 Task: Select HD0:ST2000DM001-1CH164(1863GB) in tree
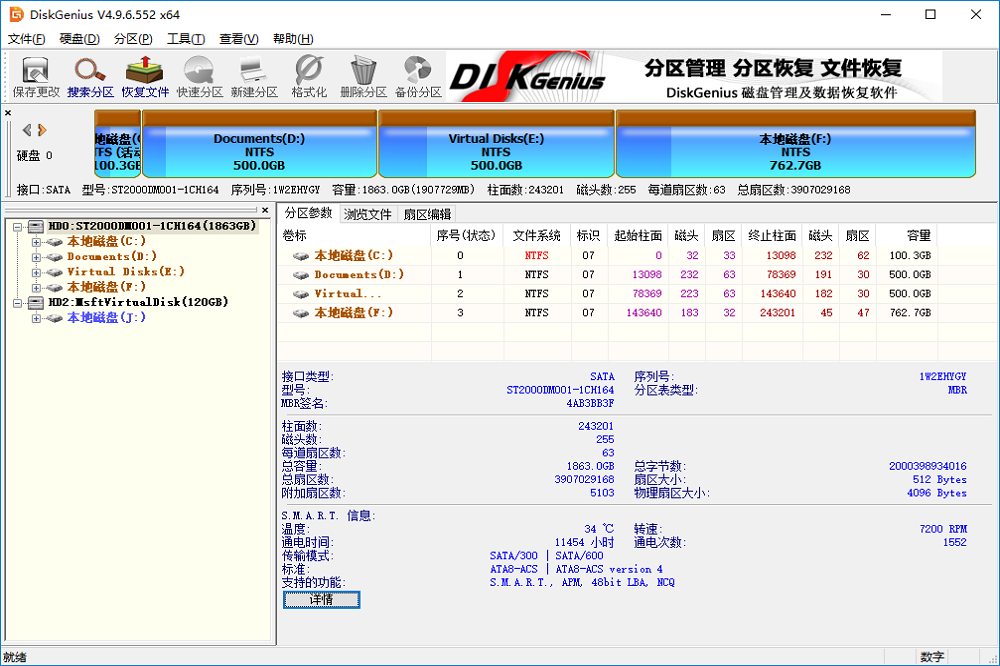click(152, 226)
